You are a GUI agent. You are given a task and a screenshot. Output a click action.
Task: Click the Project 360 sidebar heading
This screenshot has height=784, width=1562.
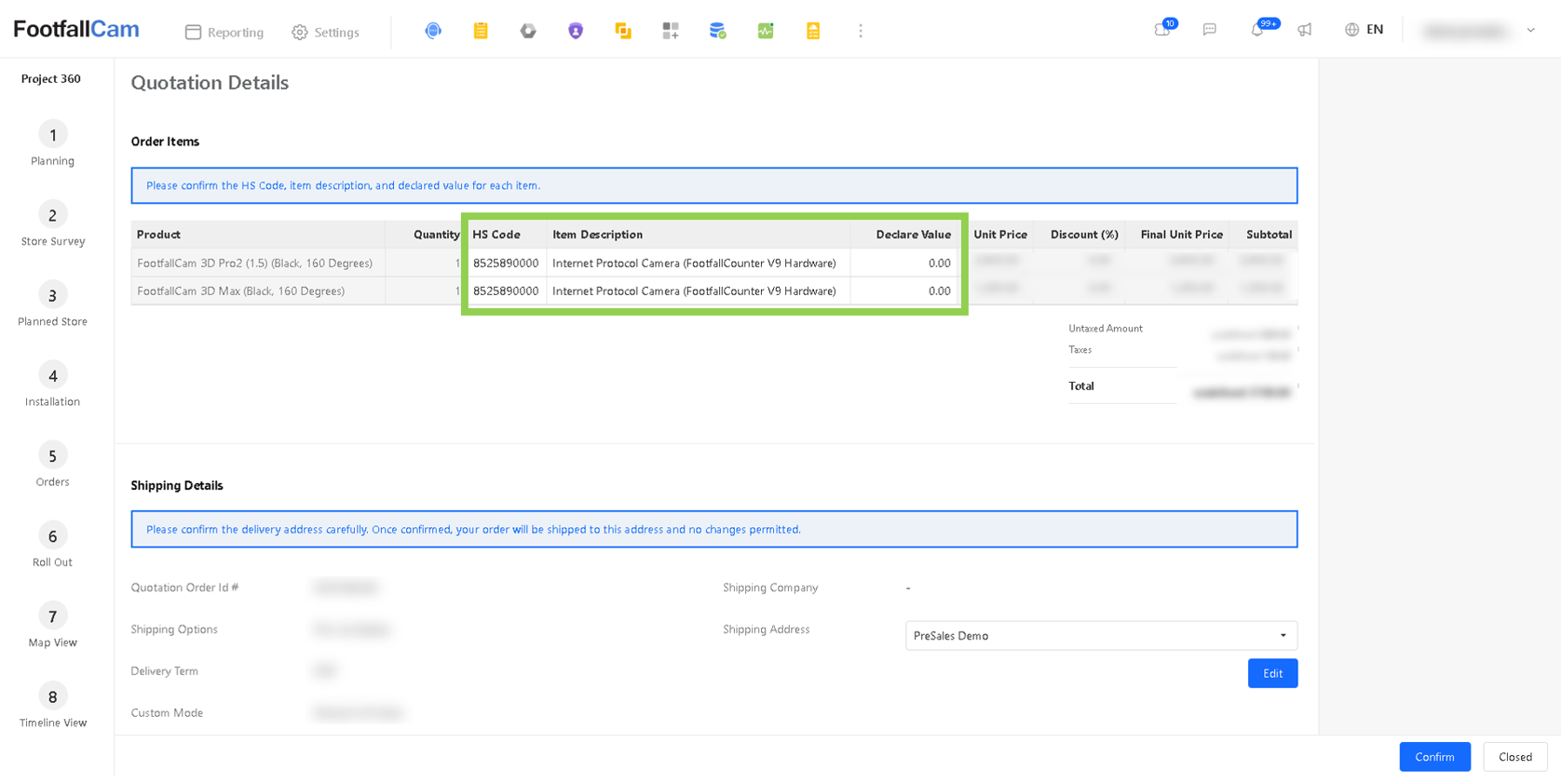[51, 79]
